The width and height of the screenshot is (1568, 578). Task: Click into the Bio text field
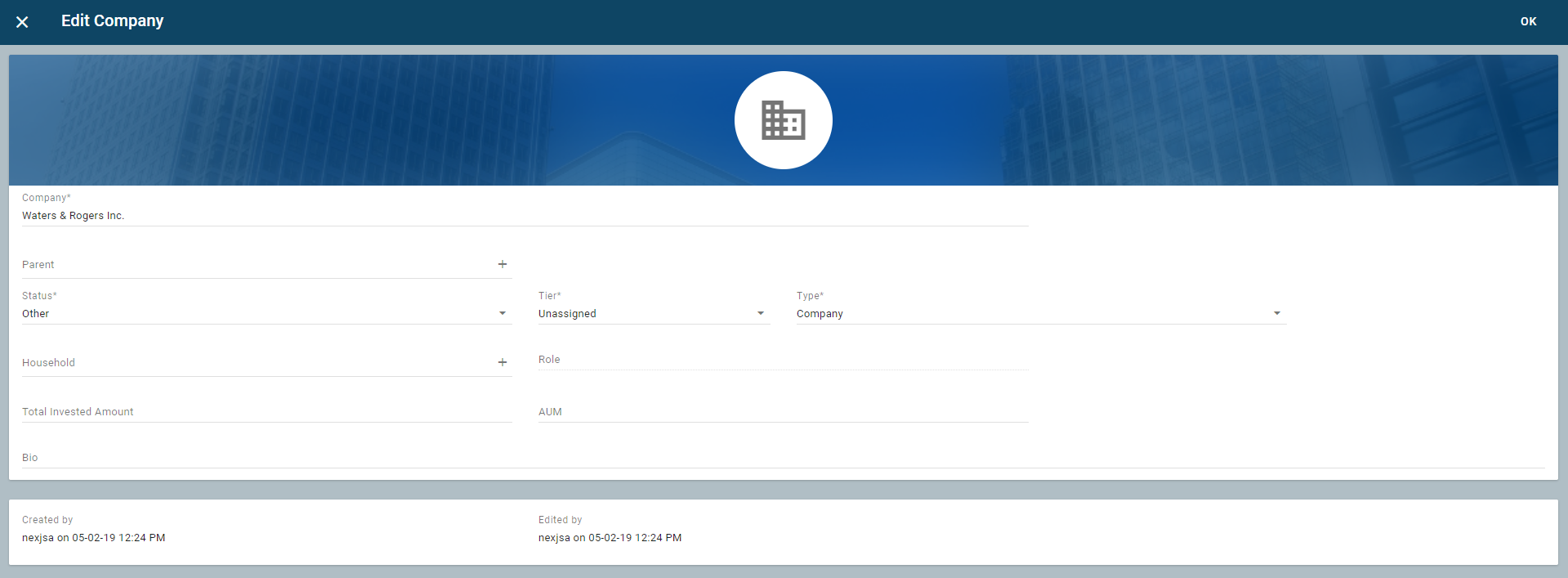point(782,458)
